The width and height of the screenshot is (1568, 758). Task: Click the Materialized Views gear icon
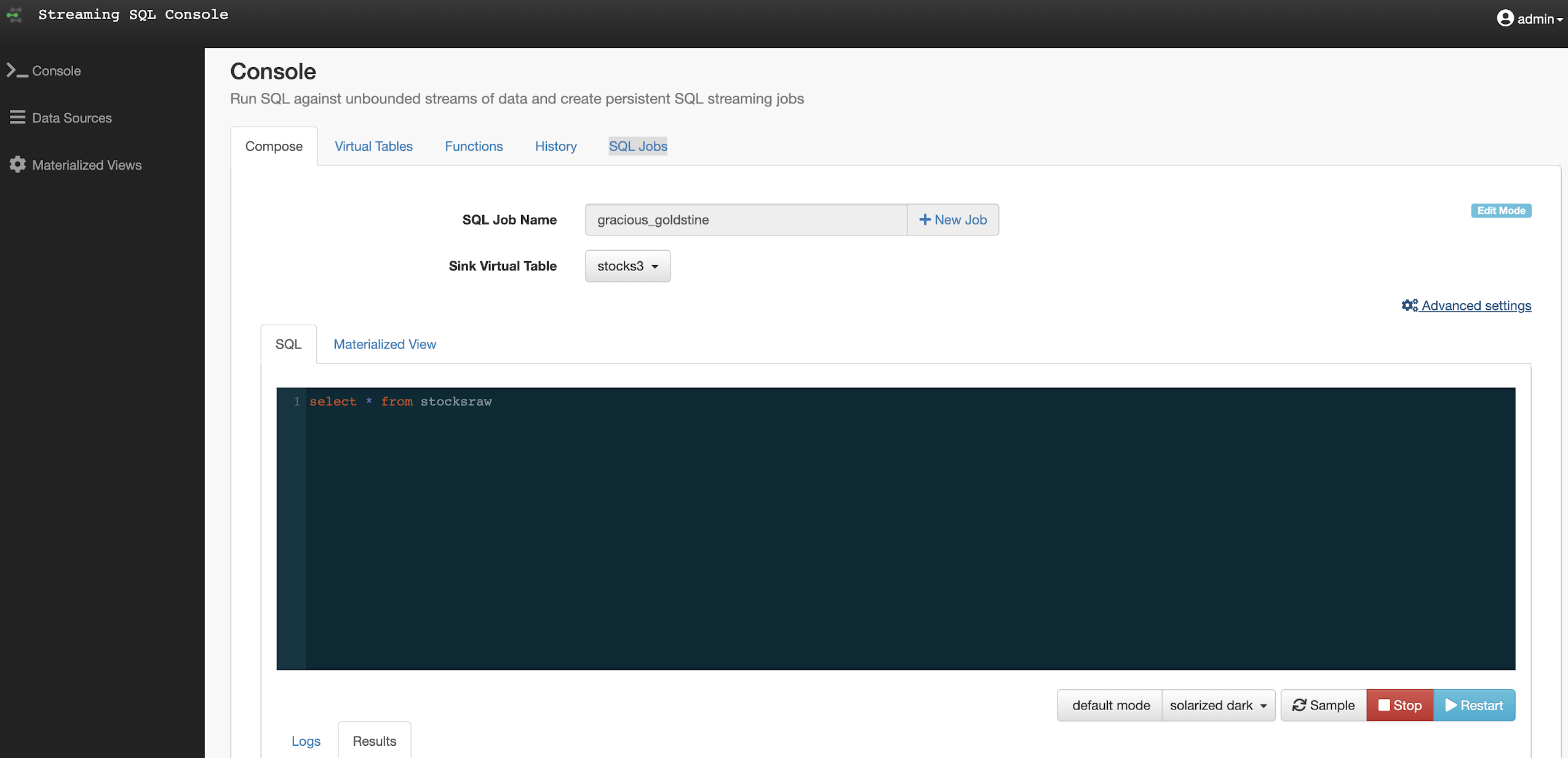(x=17, y=164)
